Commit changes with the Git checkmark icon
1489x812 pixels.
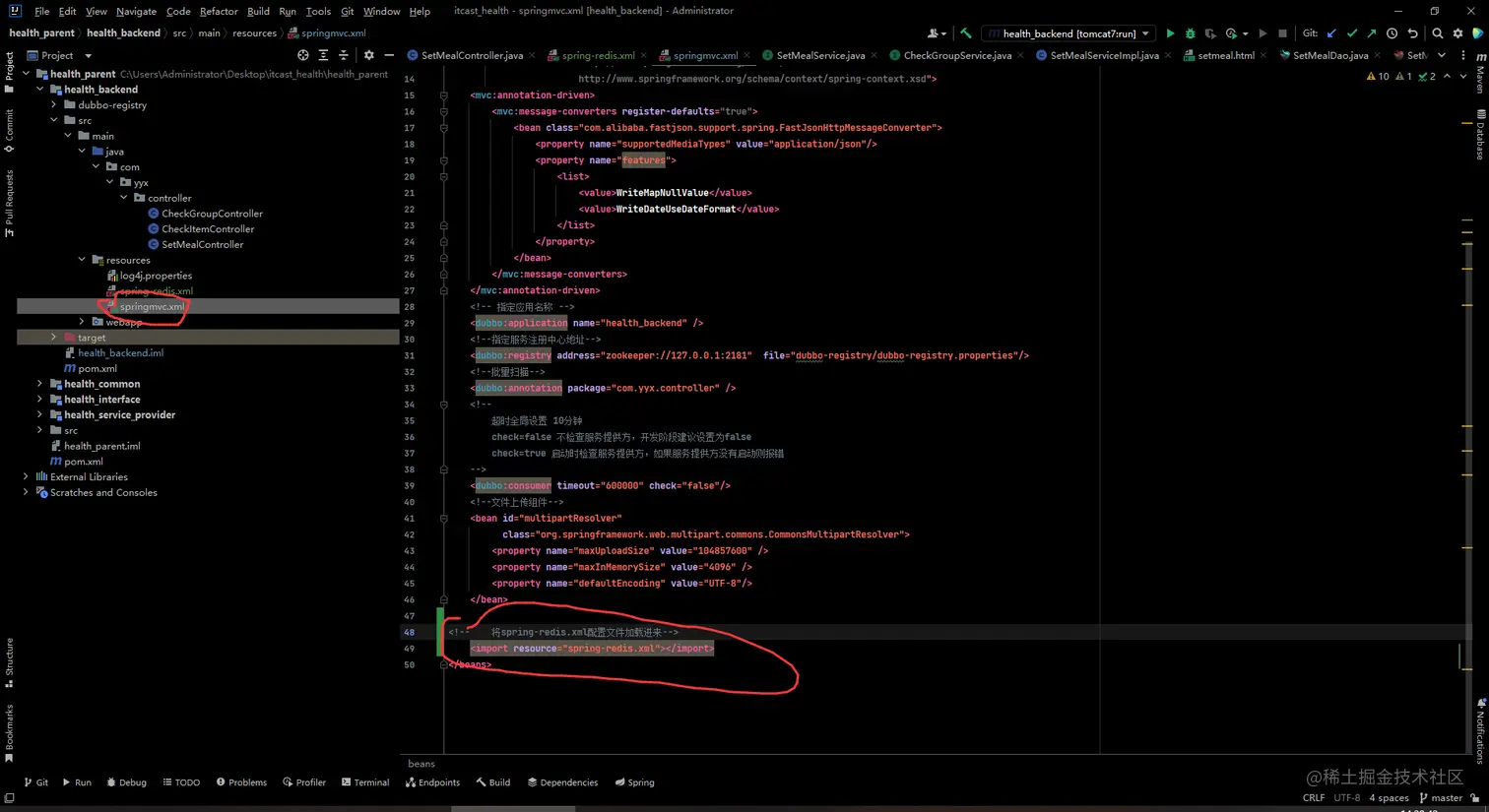(1351, 33)
